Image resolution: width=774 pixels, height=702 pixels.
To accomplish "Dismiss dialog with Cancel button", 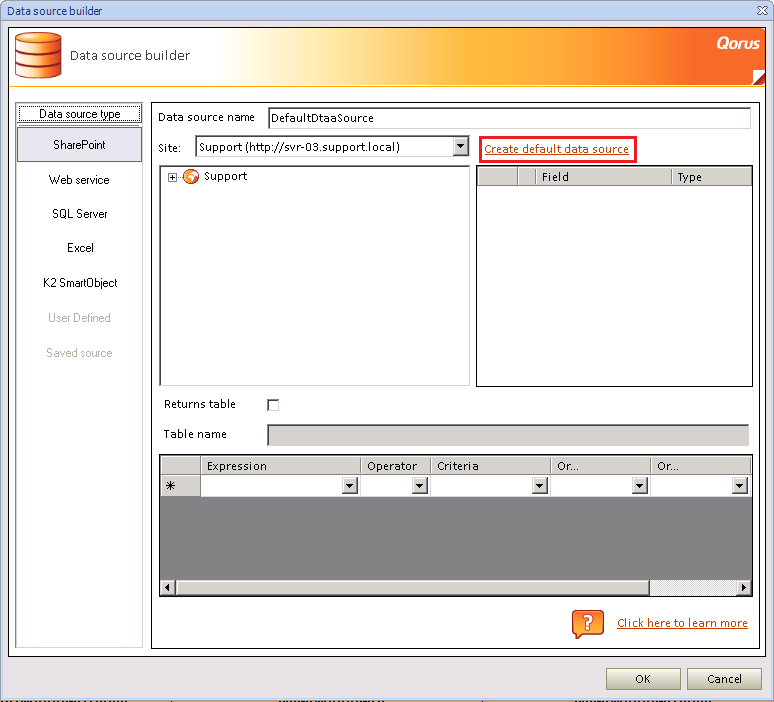I will (724, 679).
